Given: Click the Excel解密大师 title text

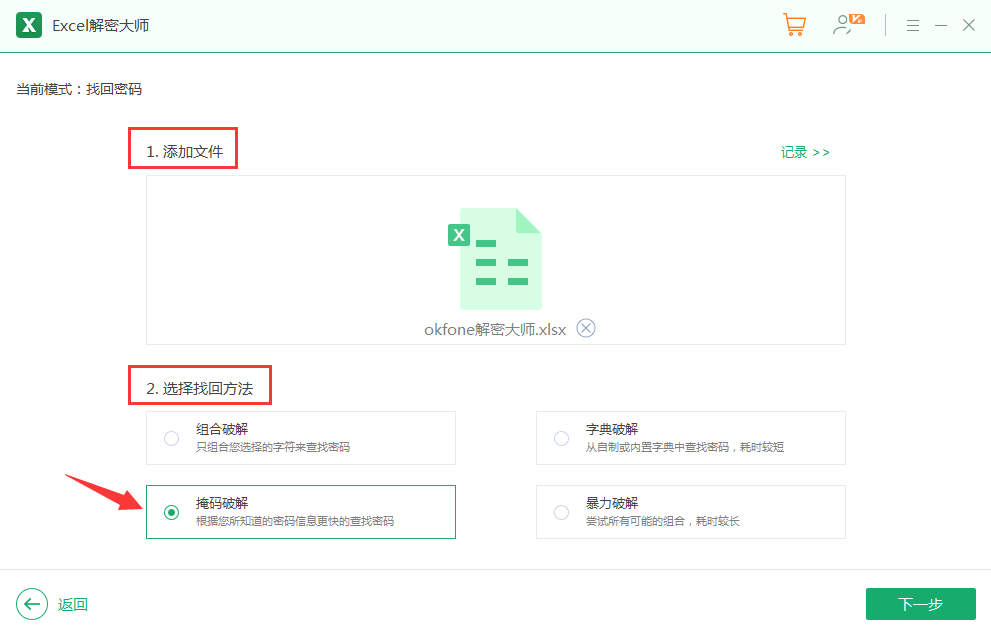Looking at the screenshot, I should tap(100, 25).
